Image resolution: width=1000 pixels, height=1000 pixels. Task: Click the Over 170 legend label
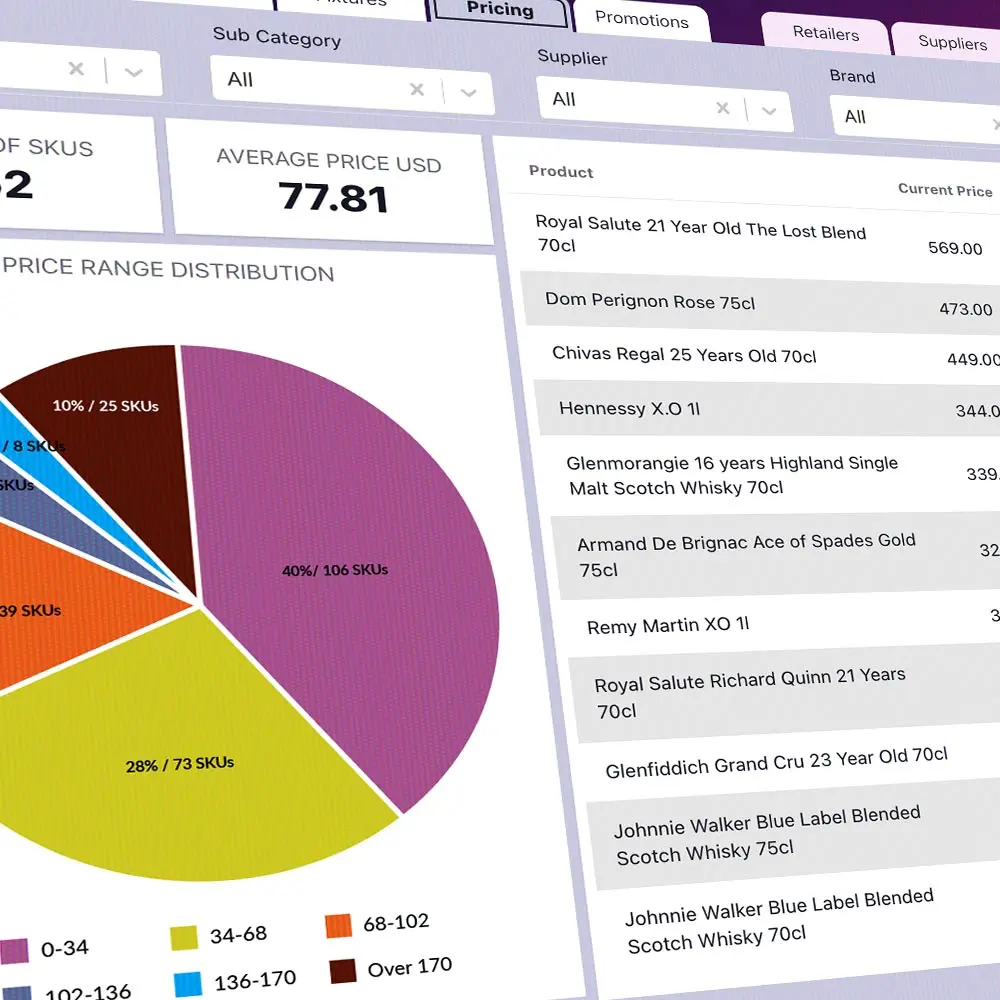coord(409,967)
